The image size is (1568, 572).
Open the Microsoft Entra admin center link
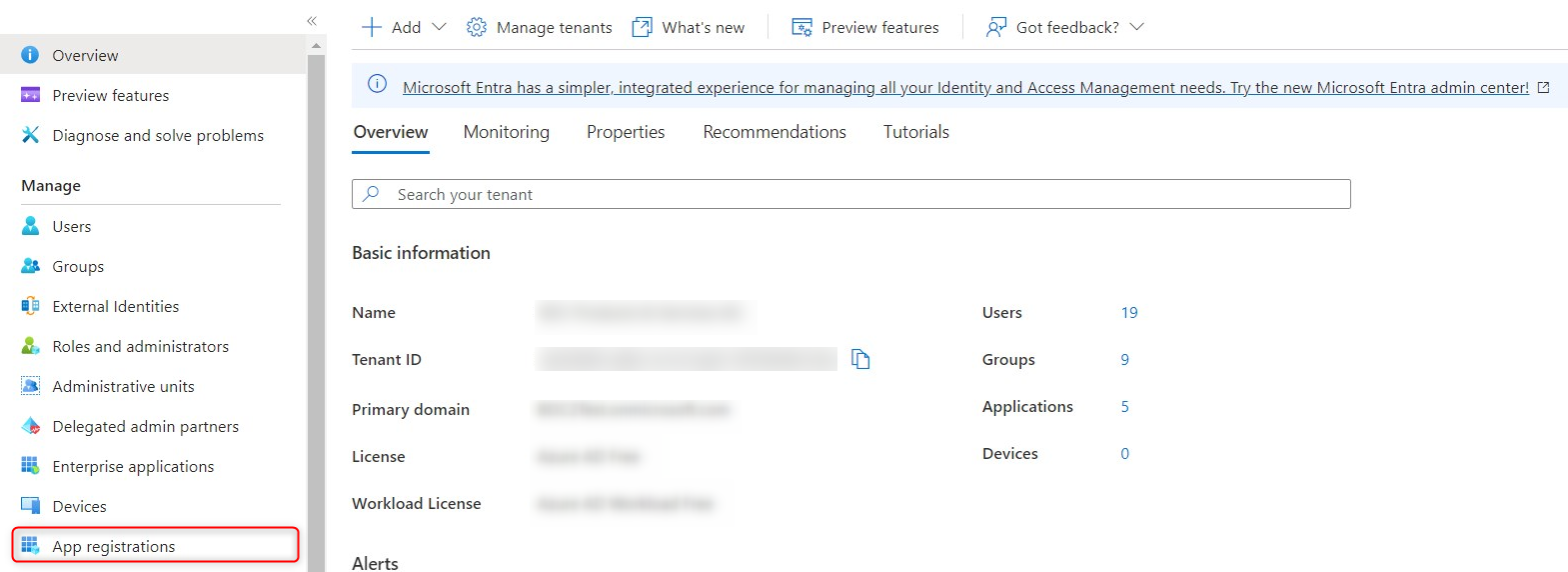(x=964, y=88)
